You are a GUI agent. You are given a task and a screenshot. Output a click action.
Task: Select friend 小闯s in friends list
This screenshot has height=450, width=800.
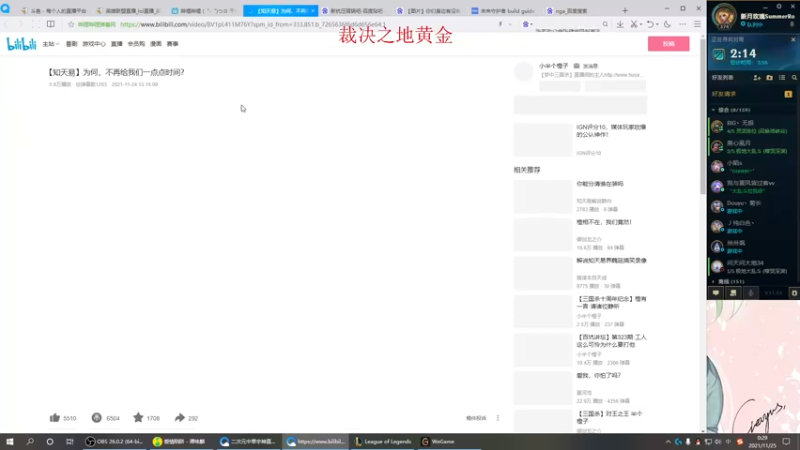[752, 166]
